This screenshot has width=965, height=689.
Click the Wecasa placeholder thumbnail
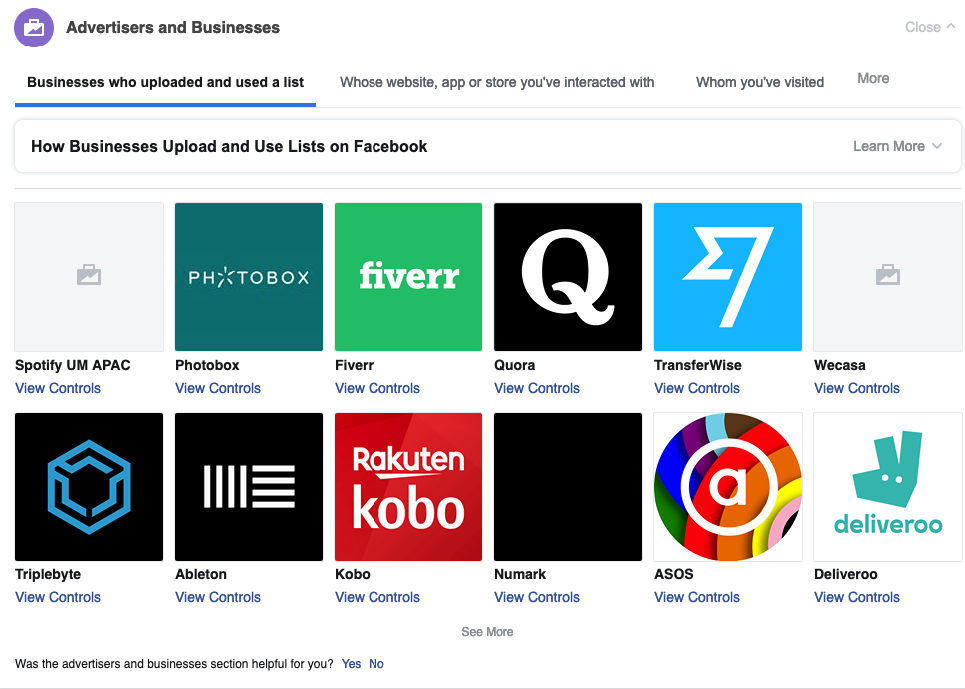point(888,277)
